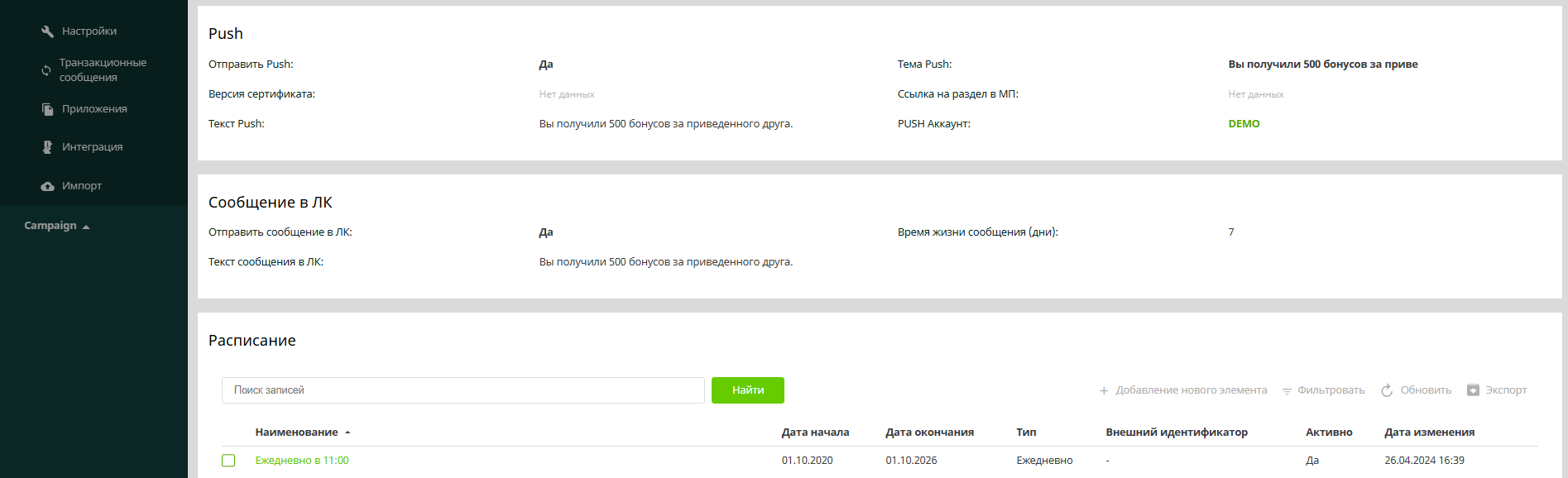Click the Ежедневно type link in the row
The image size is (1568, 478).
coord(1044,461)
